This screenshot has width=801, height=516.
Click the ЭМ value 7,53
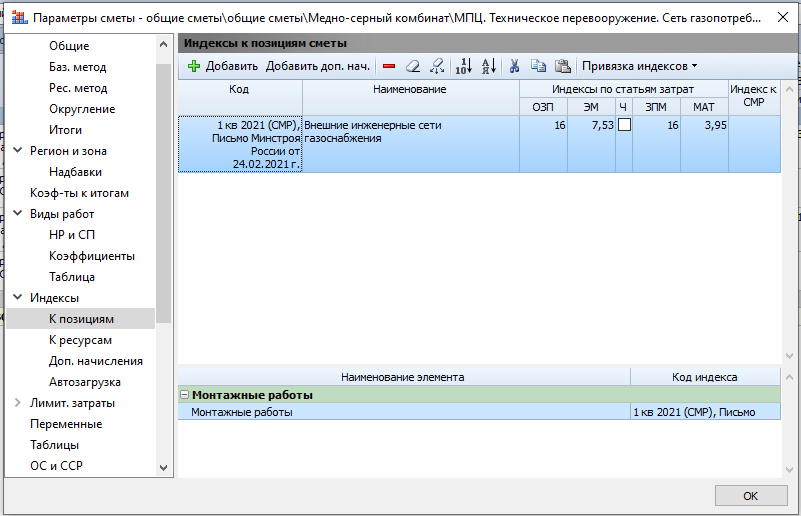pyautogui.click(x=591, y=144)
